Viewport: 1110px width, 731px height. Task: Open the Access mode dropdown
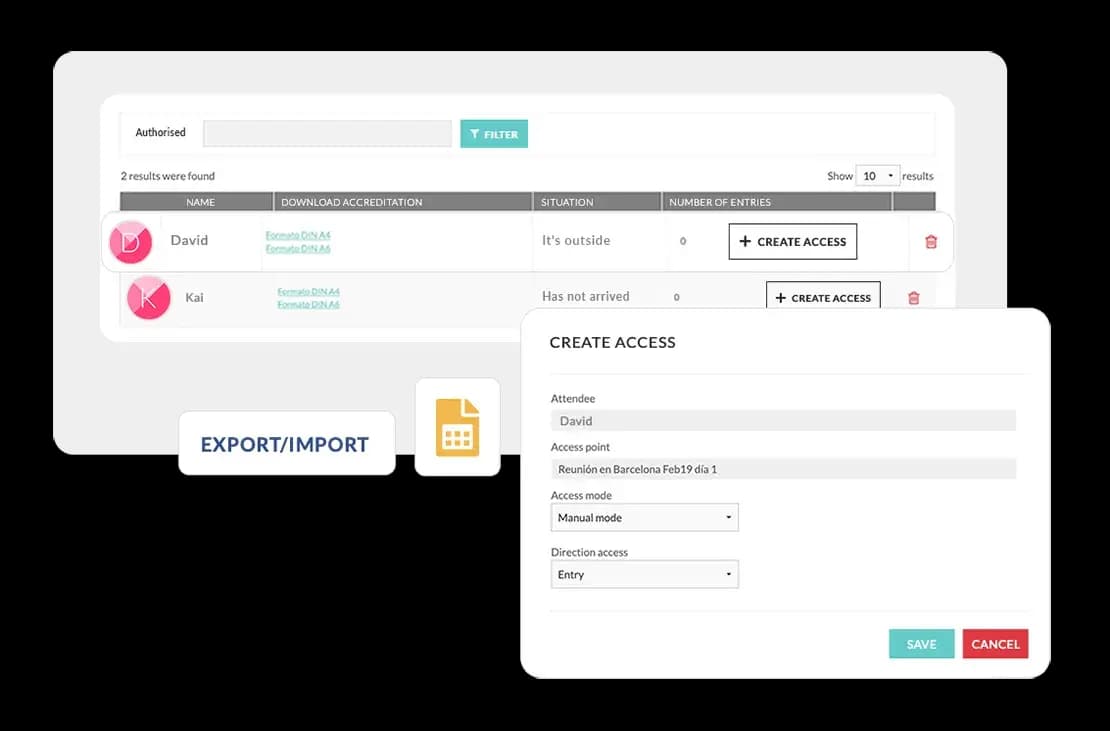(644, 517)
